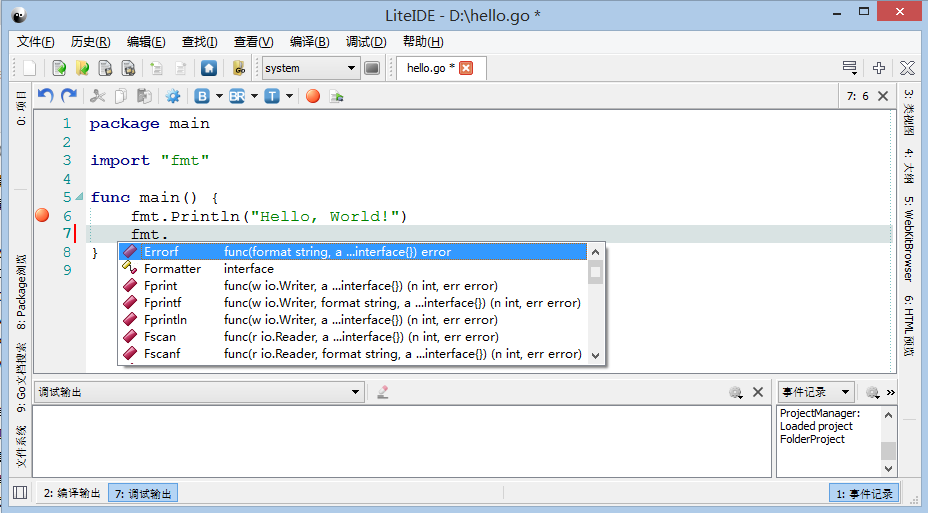Screen dimensions: 928x513
Task: Open the 帮助(H) menu
Action: pyautogui.click(x=423, y=41)
